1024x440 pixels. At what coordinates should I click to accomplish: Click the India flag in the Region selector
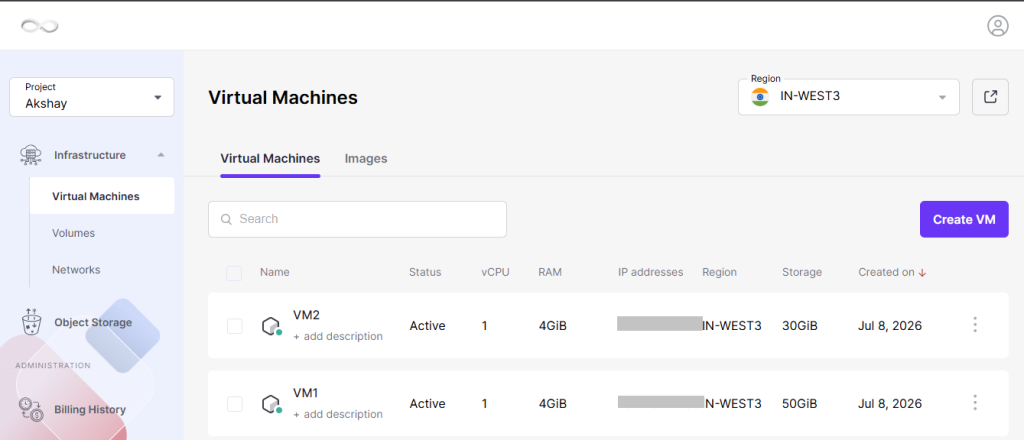click(x=760, y=97)
